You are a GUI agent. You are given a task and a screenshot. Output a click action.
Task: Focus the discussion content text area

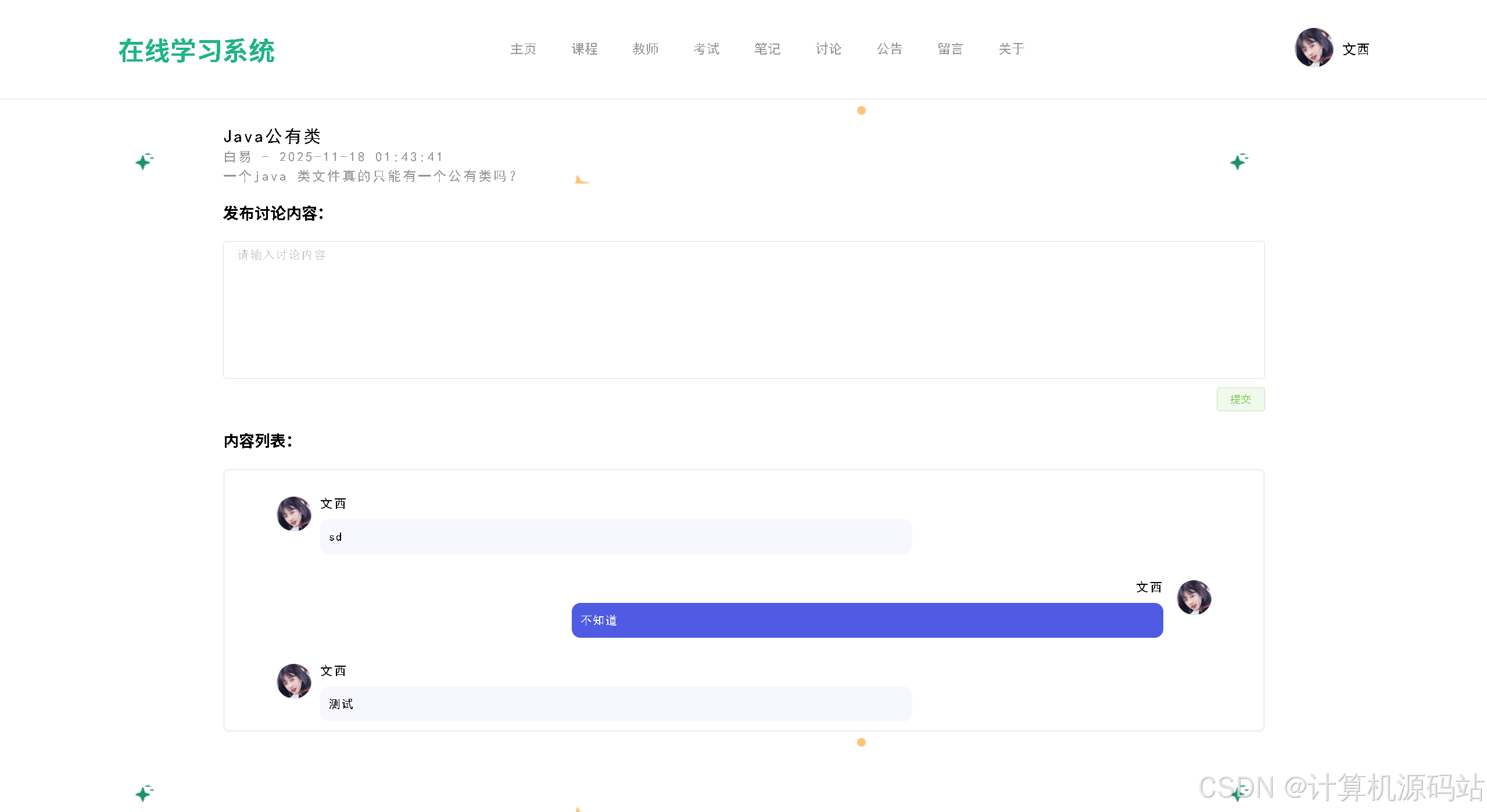click(x=743, y=310)
